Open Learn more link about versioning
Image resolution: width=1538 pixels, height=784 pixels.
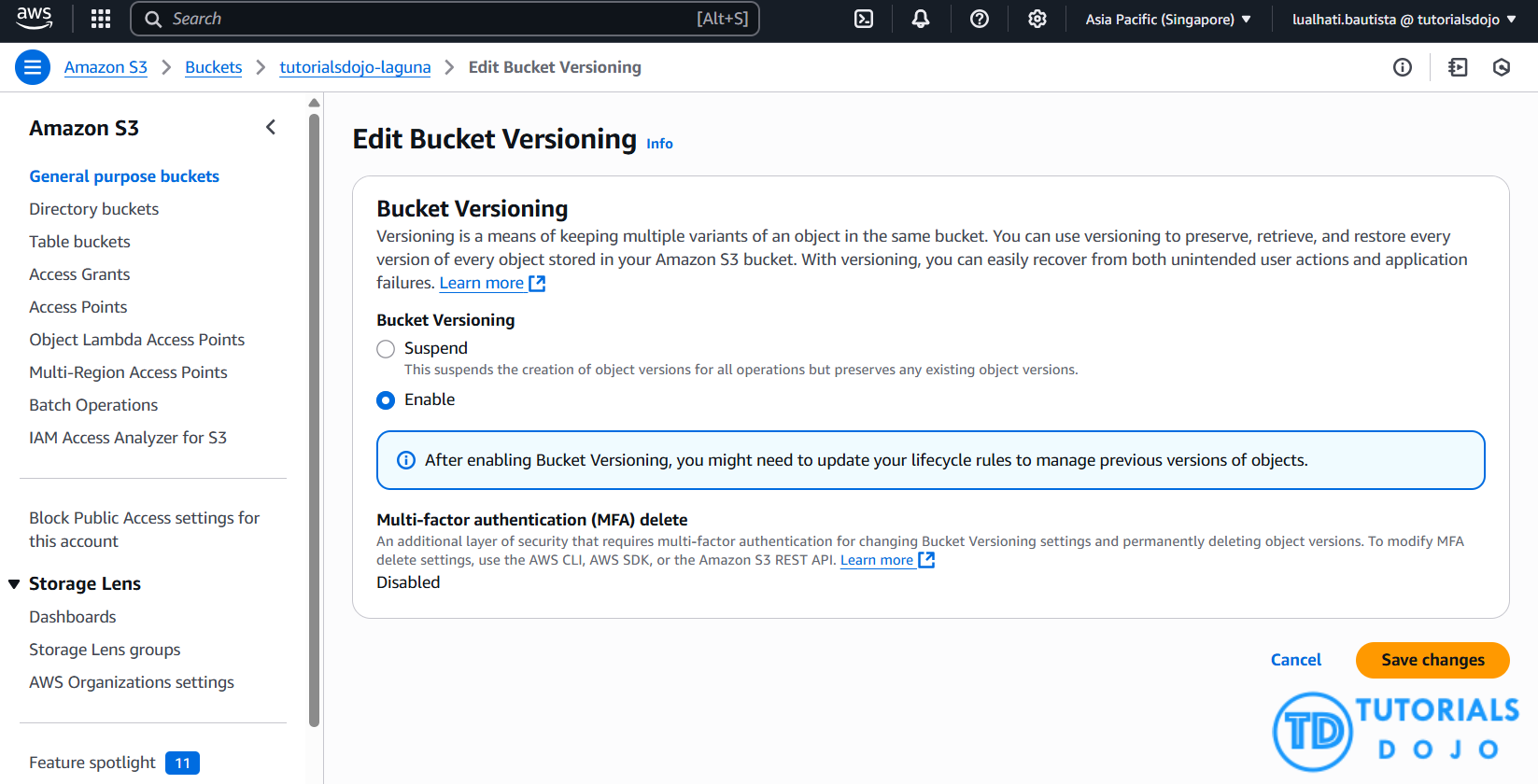click(482, 283)
